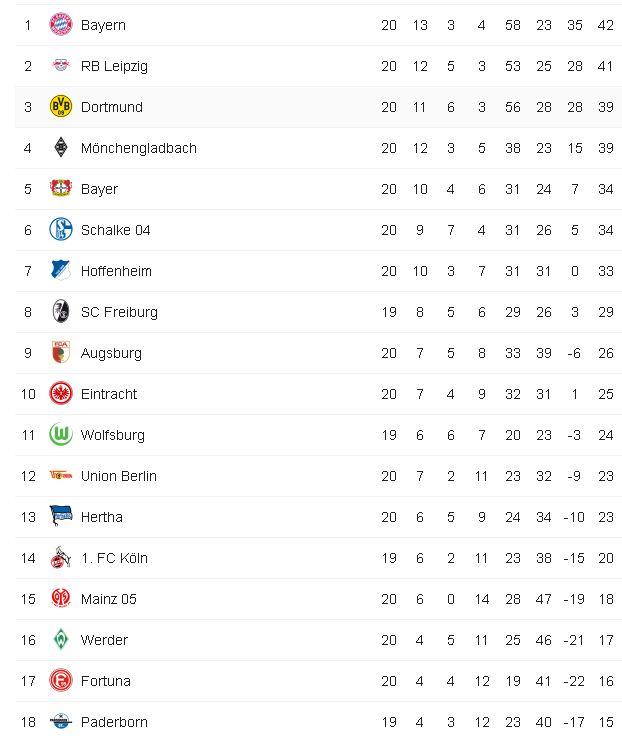Screen dimensions: 622x746
Task: Click the Eintracht eagle crest icon
Action: pyautogui.click(x=61, y=394)
